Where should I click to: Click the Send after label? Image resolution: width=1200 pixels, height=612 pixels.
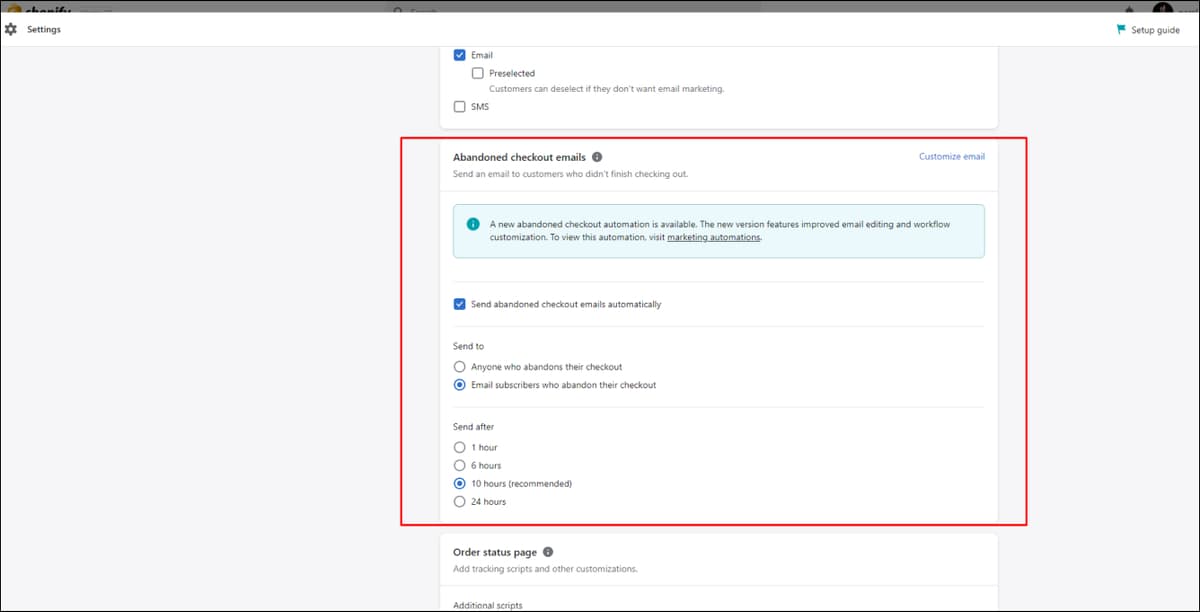click(x=473, y=427)
